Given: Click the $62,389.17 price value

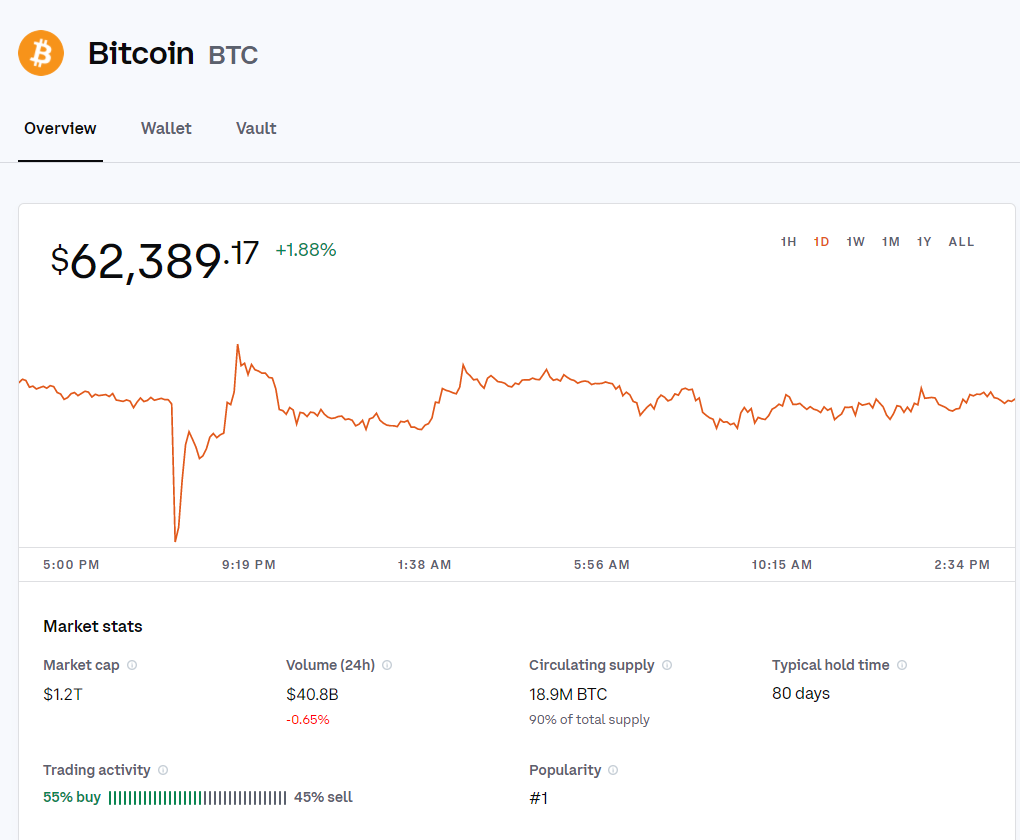Looking at the screenshot, I should [155, 260].
